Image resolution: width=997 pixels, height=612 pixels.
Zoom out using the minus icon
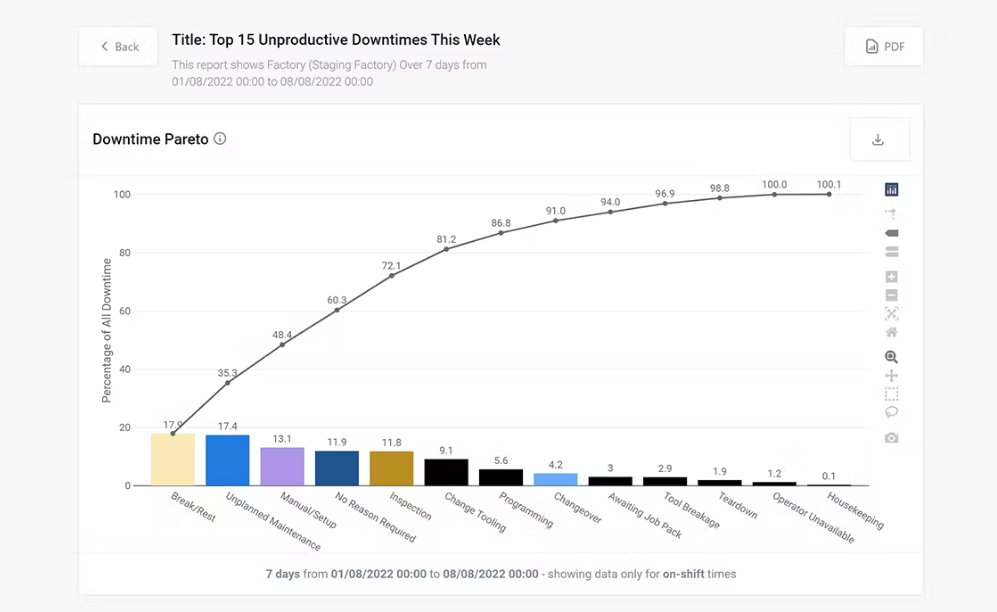891,295
